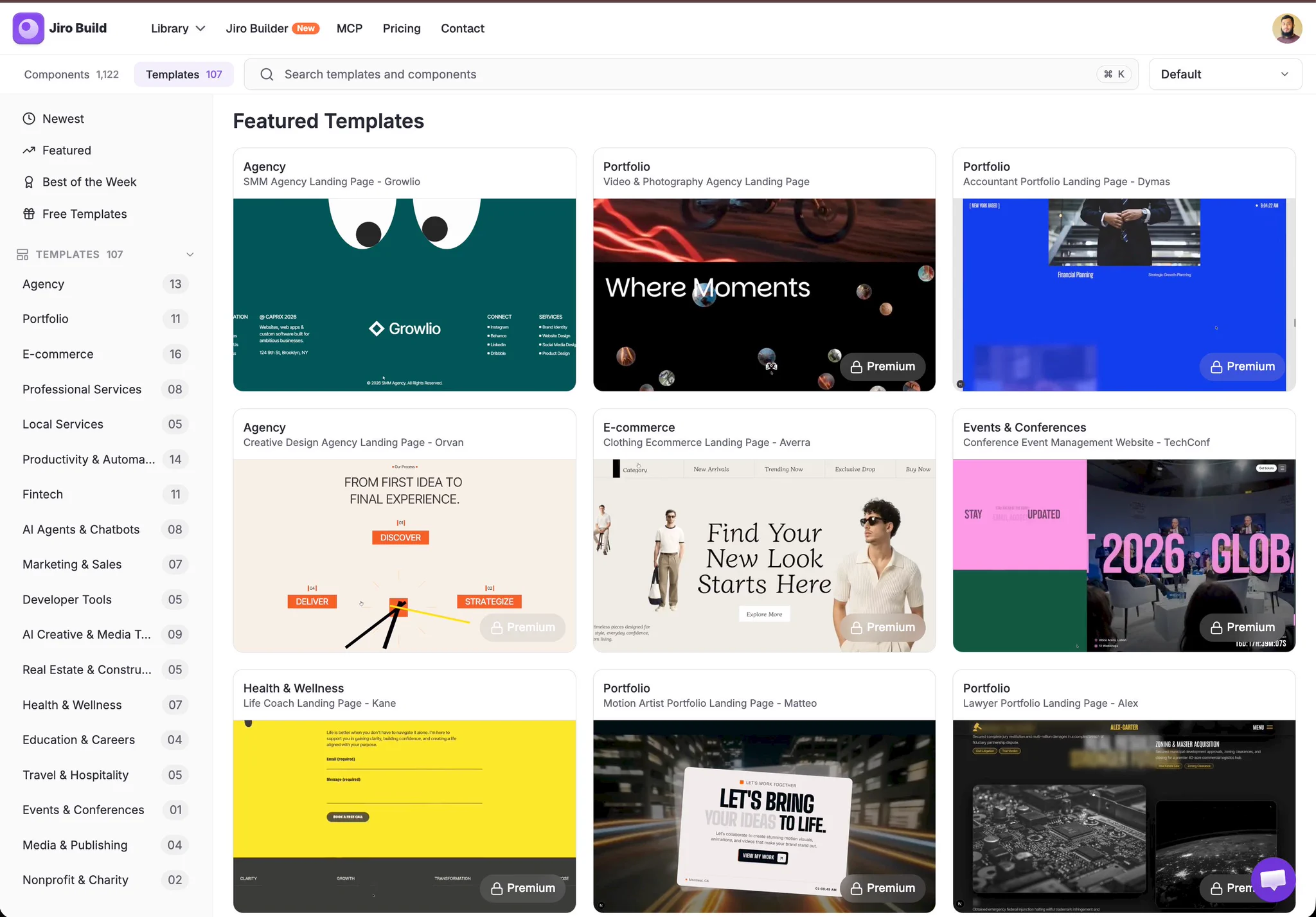Select the Education & Careers category
The height and width of the screenshot is (917, 1316).
click(x=105, y=740)
